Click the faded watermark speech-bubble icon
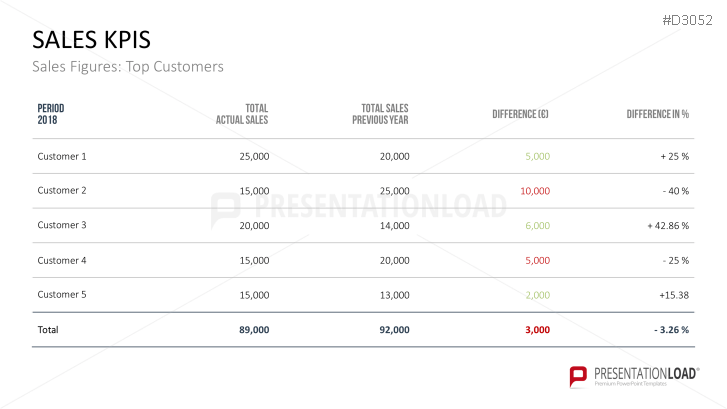The height and width of the screenshot is (409, 727). [x=227, y=206]
